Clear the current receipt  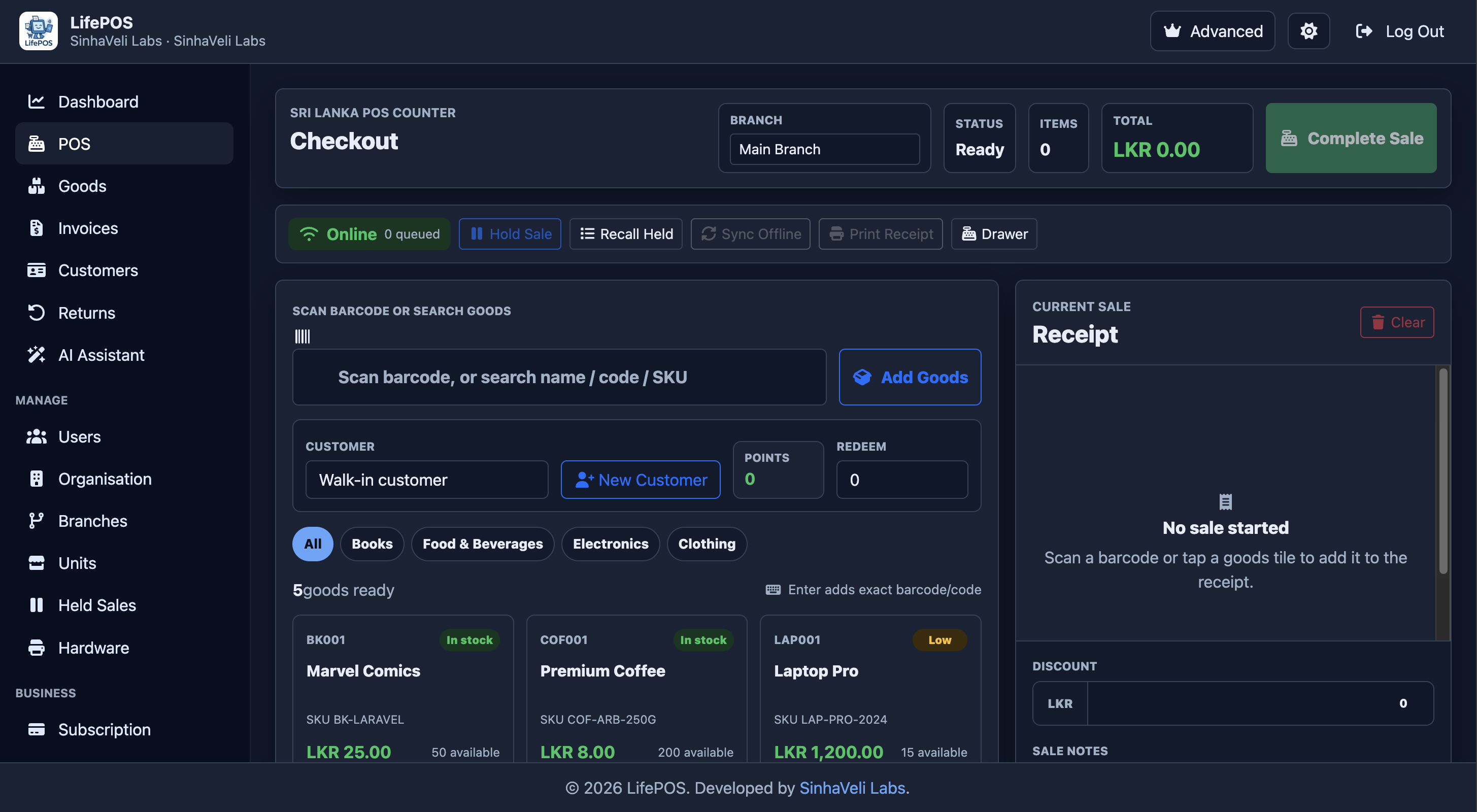pyautogui.click(x=1397, y=322)
